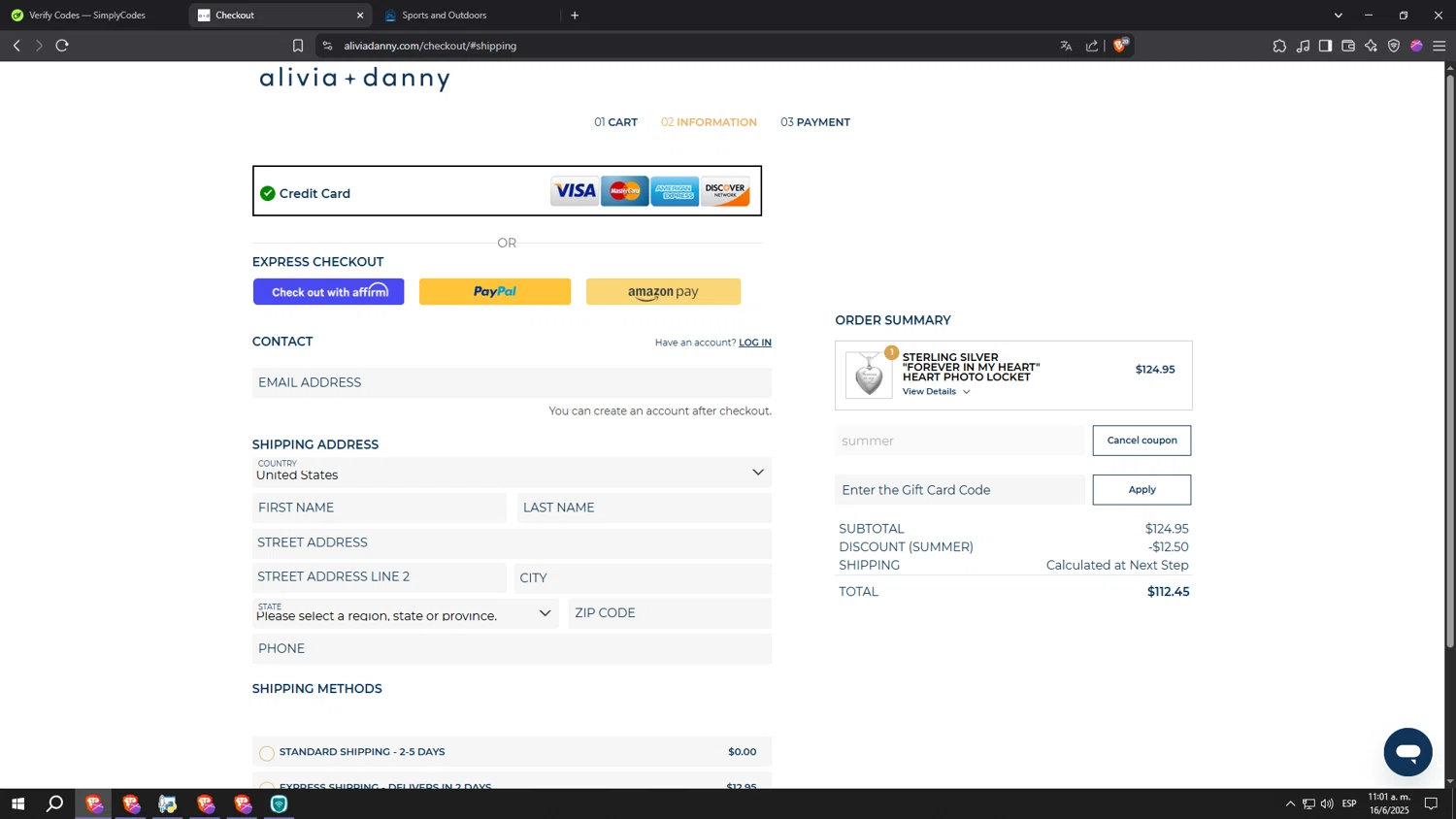Check out with Affirm button
The width and height of the screenshot is (1456, 819).
click(x=328, y=292)
